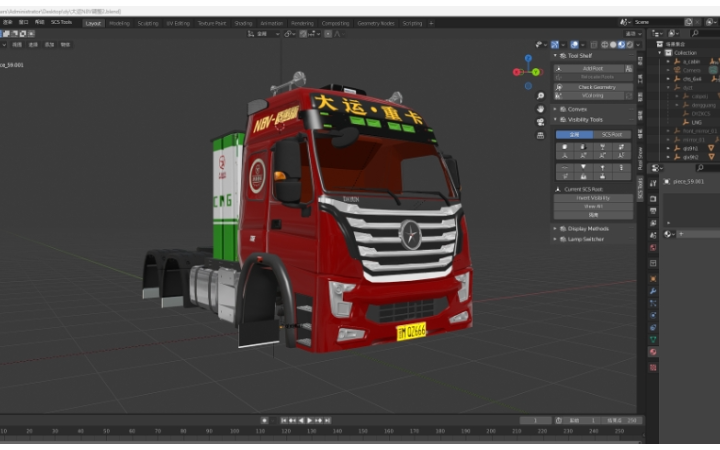
Task: Open transform orientation dropdown in header
Action: (264, 34)
